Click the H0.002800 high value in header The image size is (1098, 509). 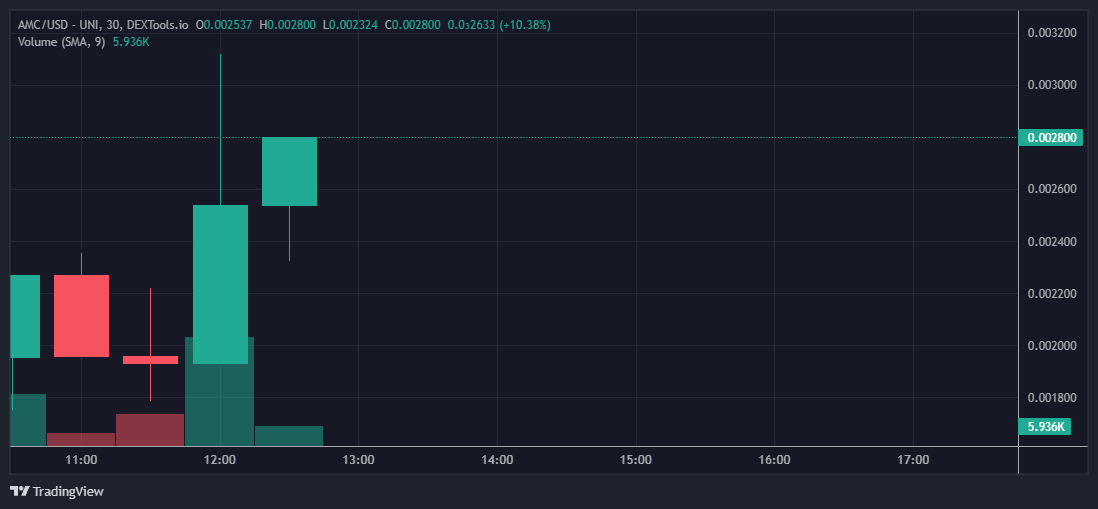pos(287,25)
